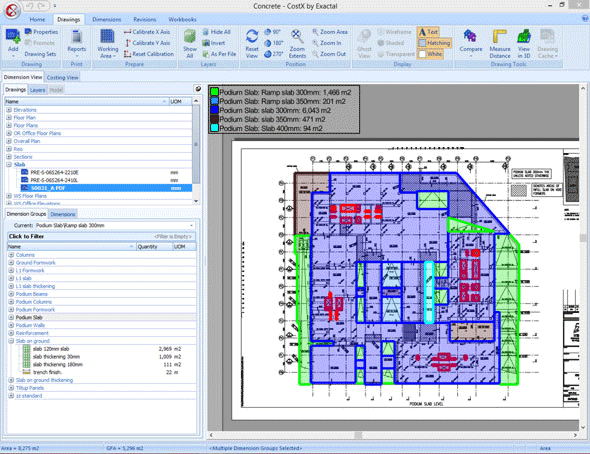Select trench finish dimension row
The image size is (590, 454).
[x=102, y=372]
